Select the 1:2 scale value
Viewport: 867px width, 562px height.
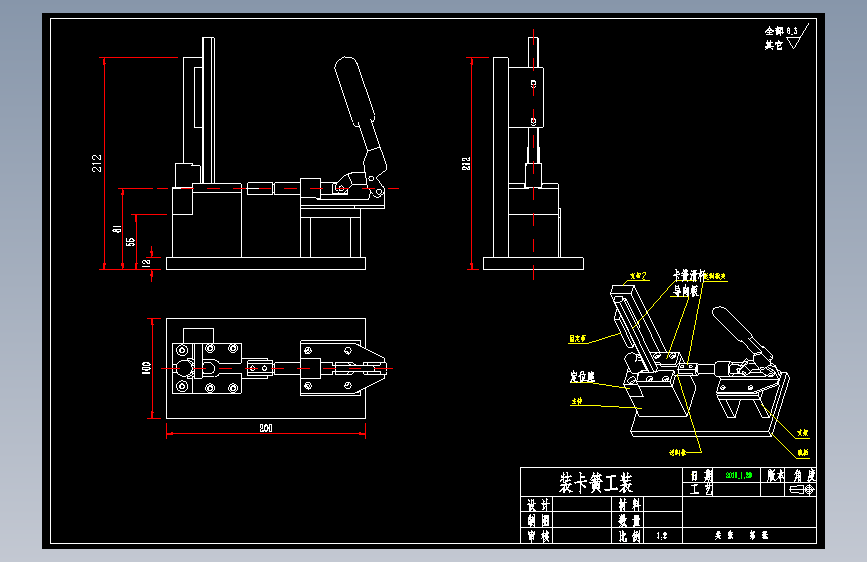click(662, 536)
